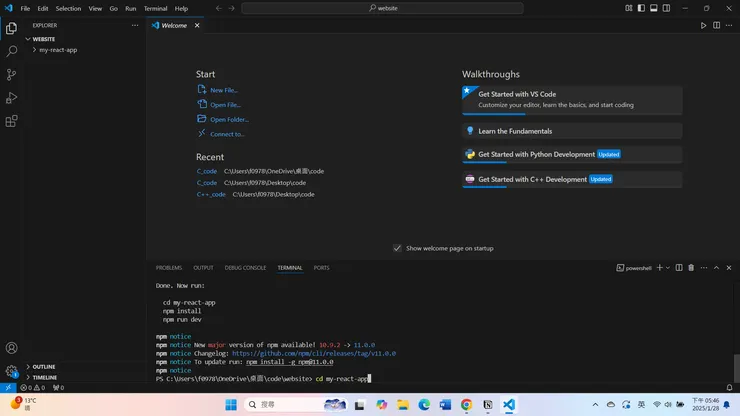Open Microsoft Edge from taskbar
Screen dimensions: 740x416
pyautogui.click(x=424, y=405)
